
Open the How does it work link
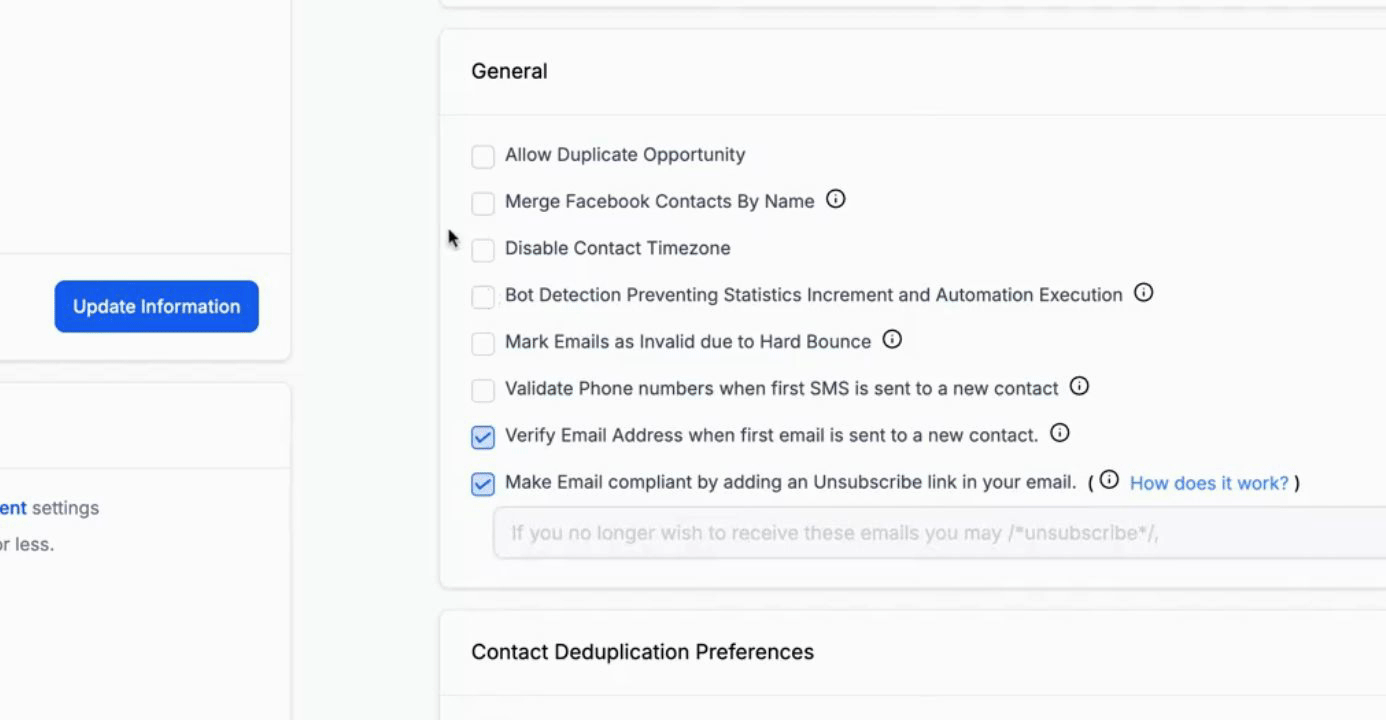(1208, 483)
